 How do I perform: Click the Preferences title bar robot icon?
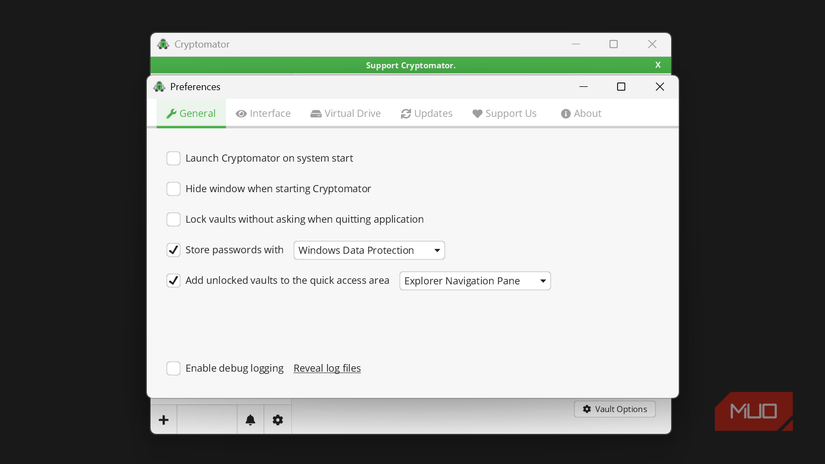pos(159,87)
